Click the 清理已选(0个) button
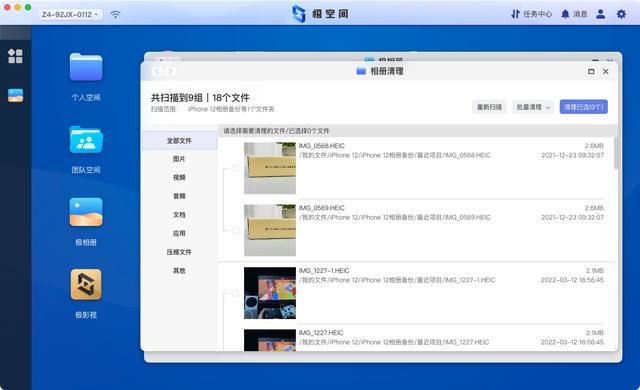The image size is (640, 390). click(x=584, y=107)
